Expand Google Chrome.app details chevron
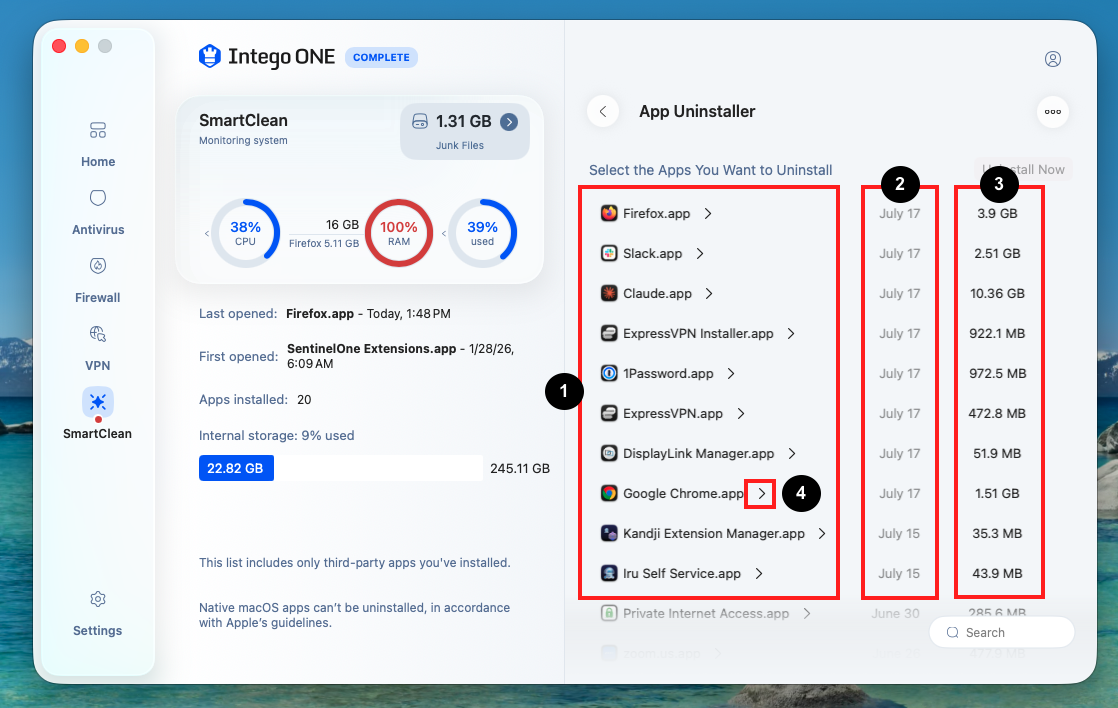Image resolution: width=1118 pixels, height=708 pixels. pos(761,493)
